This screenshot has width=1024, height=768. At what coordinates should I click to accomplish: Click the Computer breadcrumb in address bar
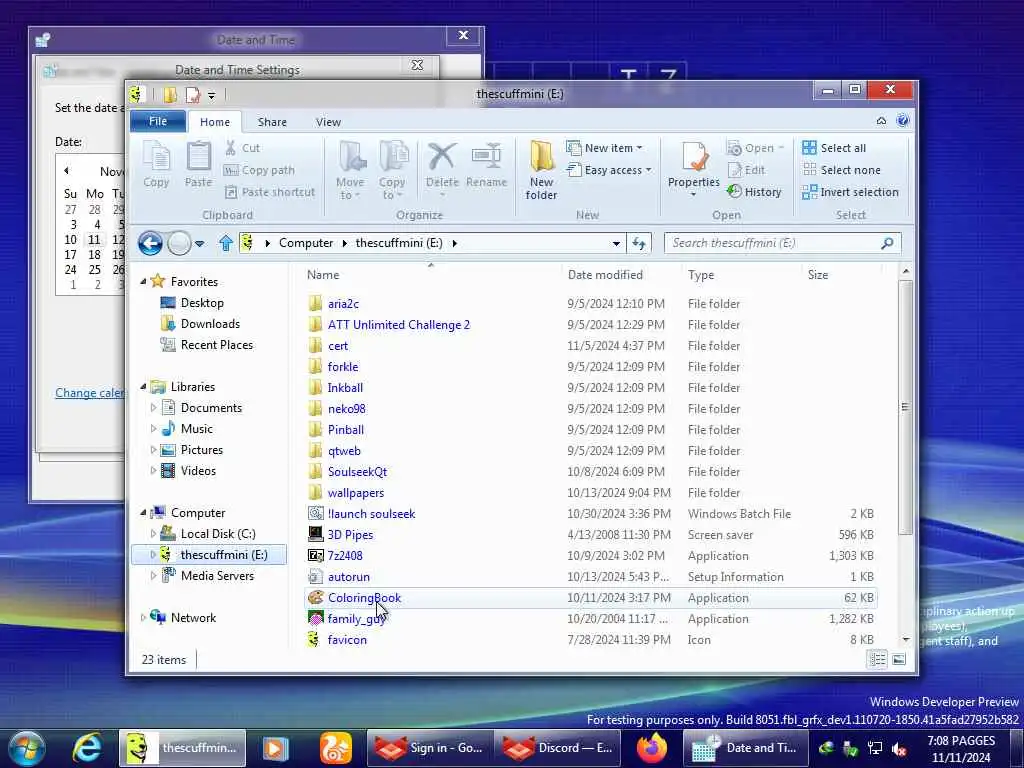point(306,244)
